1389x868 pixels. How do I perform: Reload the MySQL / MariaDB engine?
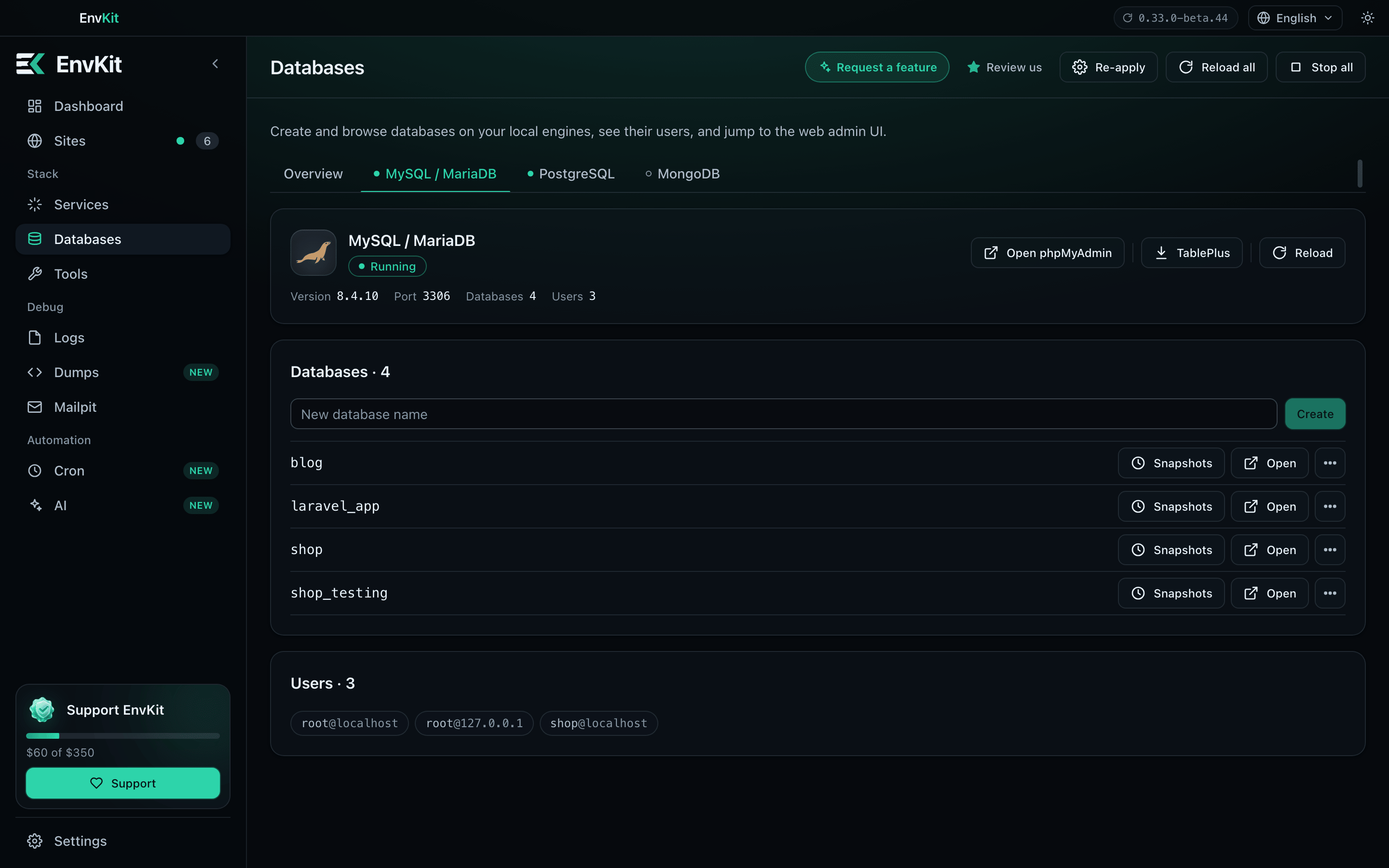point(1302,253)
